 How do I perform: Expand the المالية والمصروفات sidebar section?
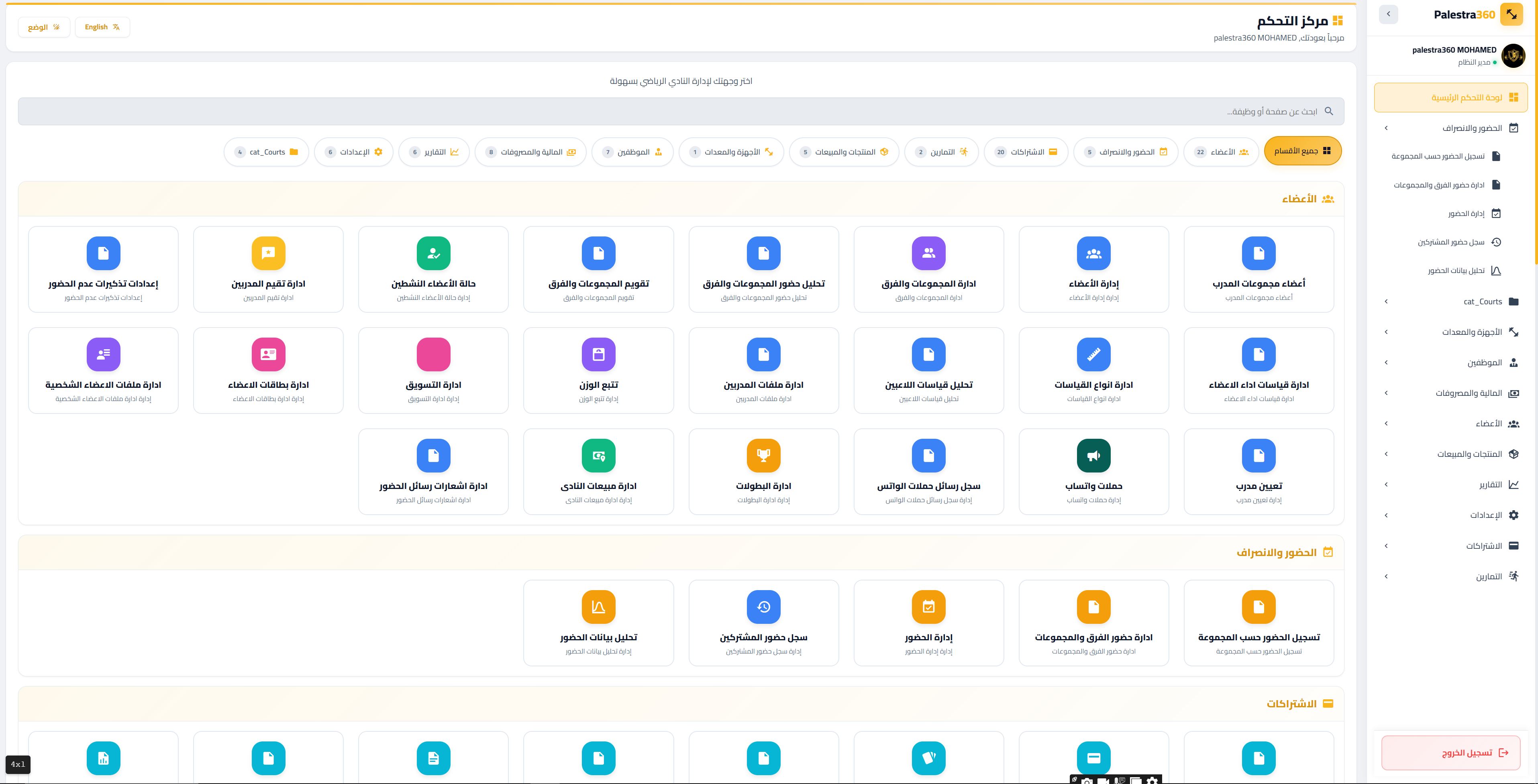pyautogui.click(x=1450, y=393)
